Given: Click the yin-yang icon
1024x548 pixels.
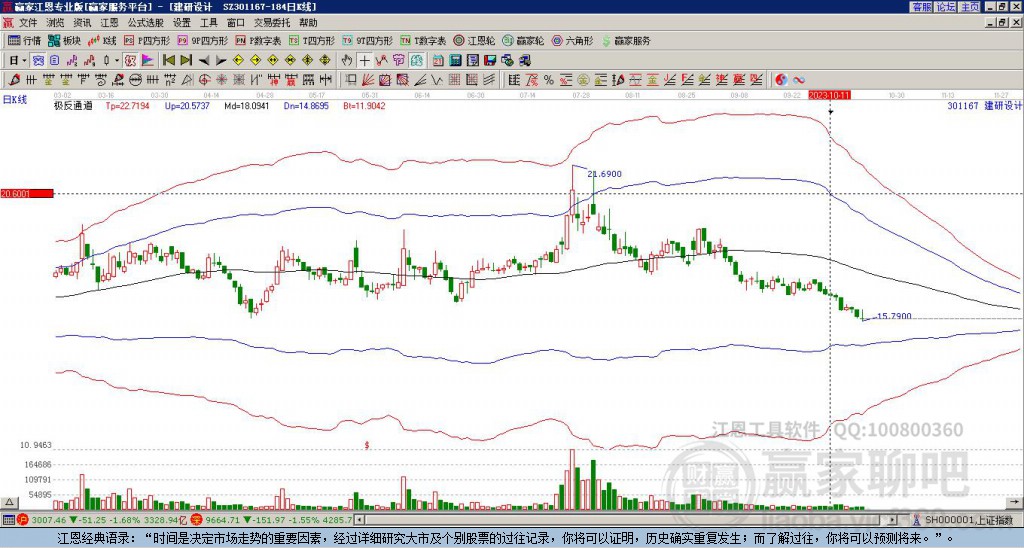Looking at the screenshot, I should [781, 80].
